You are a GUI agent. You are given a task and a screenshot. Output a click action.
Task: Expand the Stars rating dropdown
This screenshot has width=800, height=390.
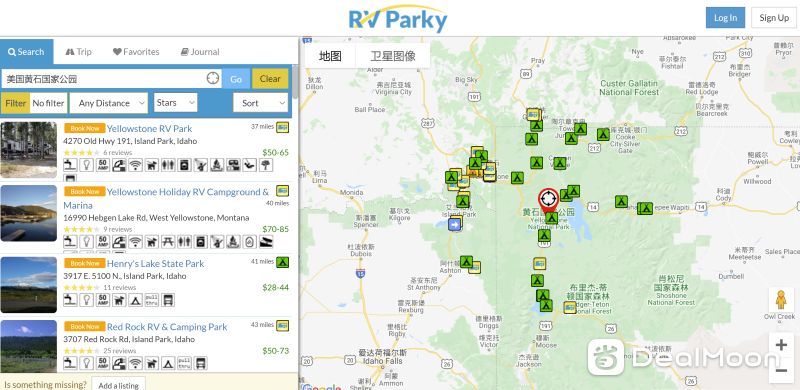pos(176,103)
